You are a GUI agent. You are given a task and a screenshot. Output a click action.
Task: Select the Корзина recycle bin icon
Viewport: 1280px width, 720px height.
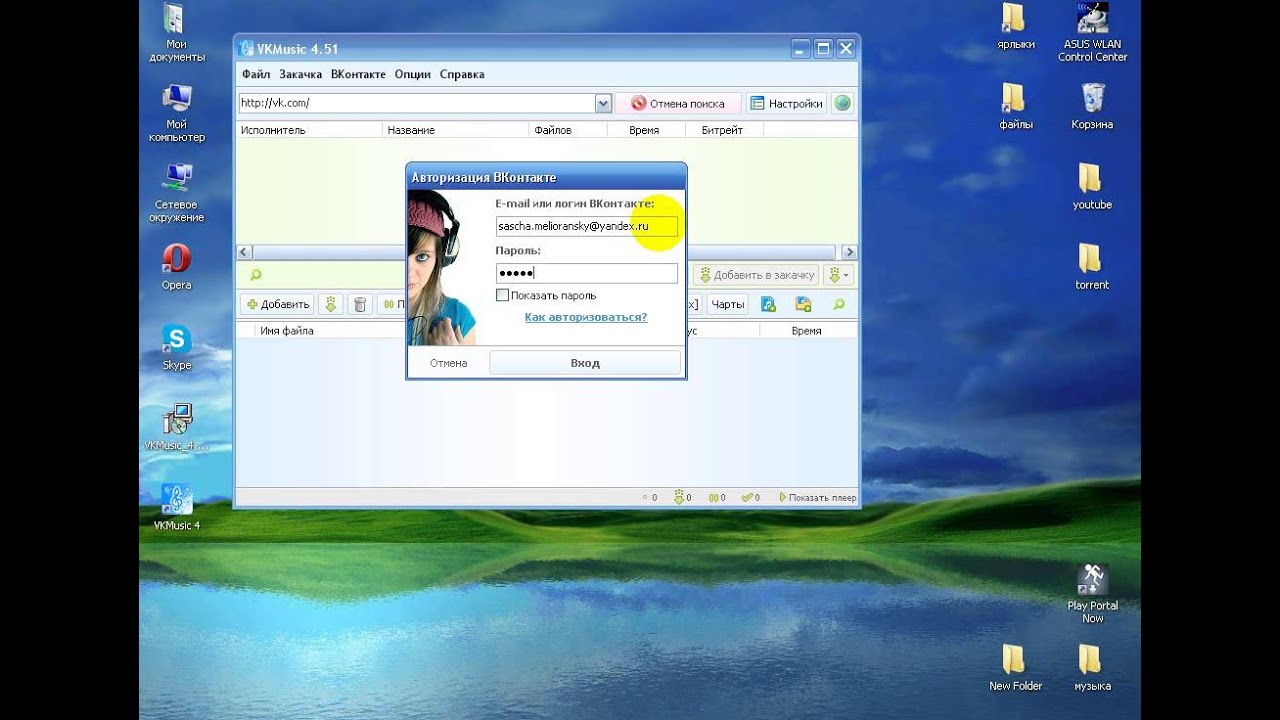point(1092,107)
